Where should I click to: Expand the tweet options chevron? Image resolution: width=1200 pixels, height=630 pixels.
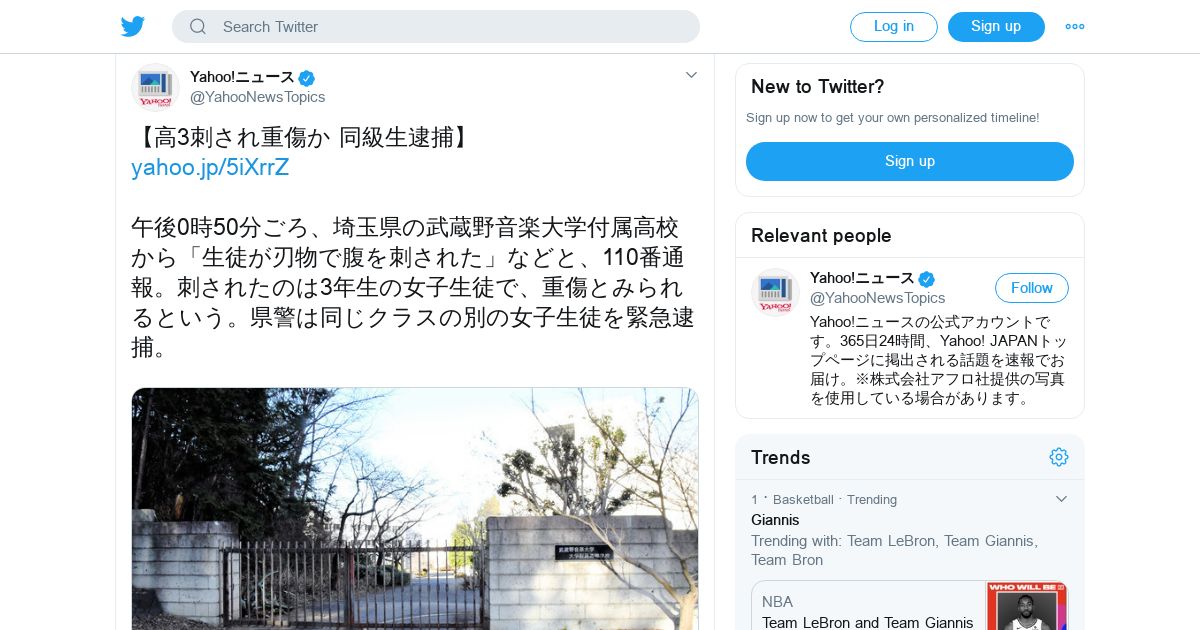point(691,75)
